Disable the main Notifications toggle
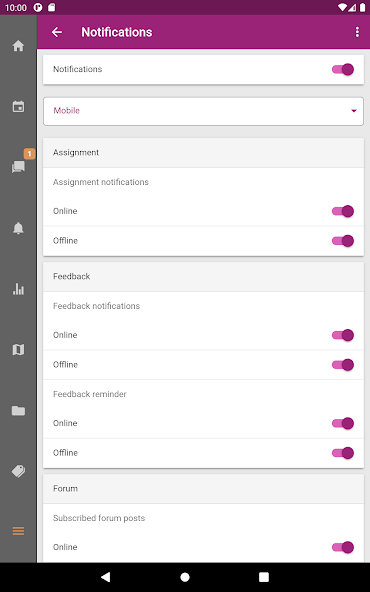This screenshot has width=370, height=592. pos(342,69)
